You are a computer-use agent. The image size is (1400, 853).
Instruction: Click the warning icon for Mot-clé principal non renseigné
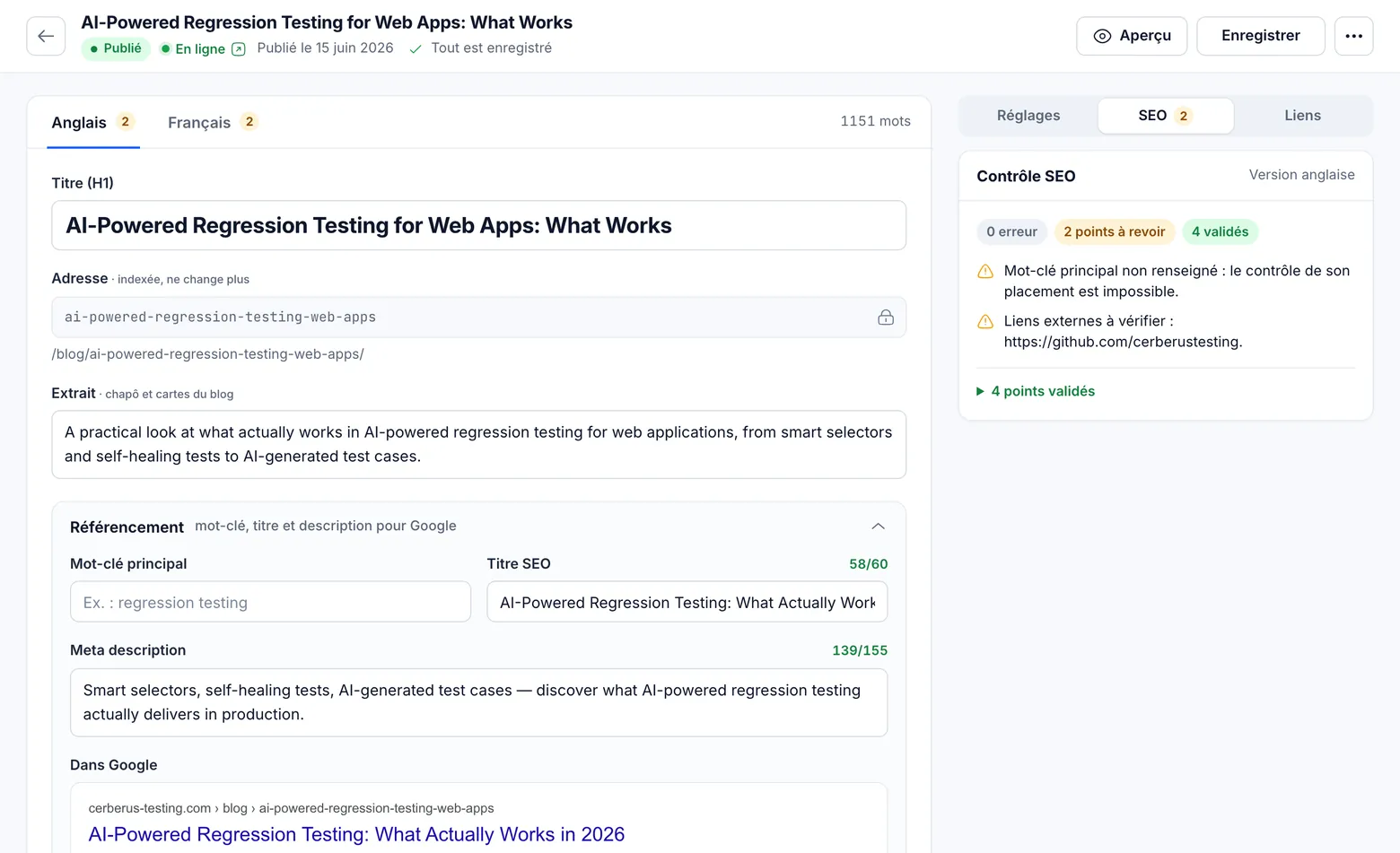[x=985, y=271]
